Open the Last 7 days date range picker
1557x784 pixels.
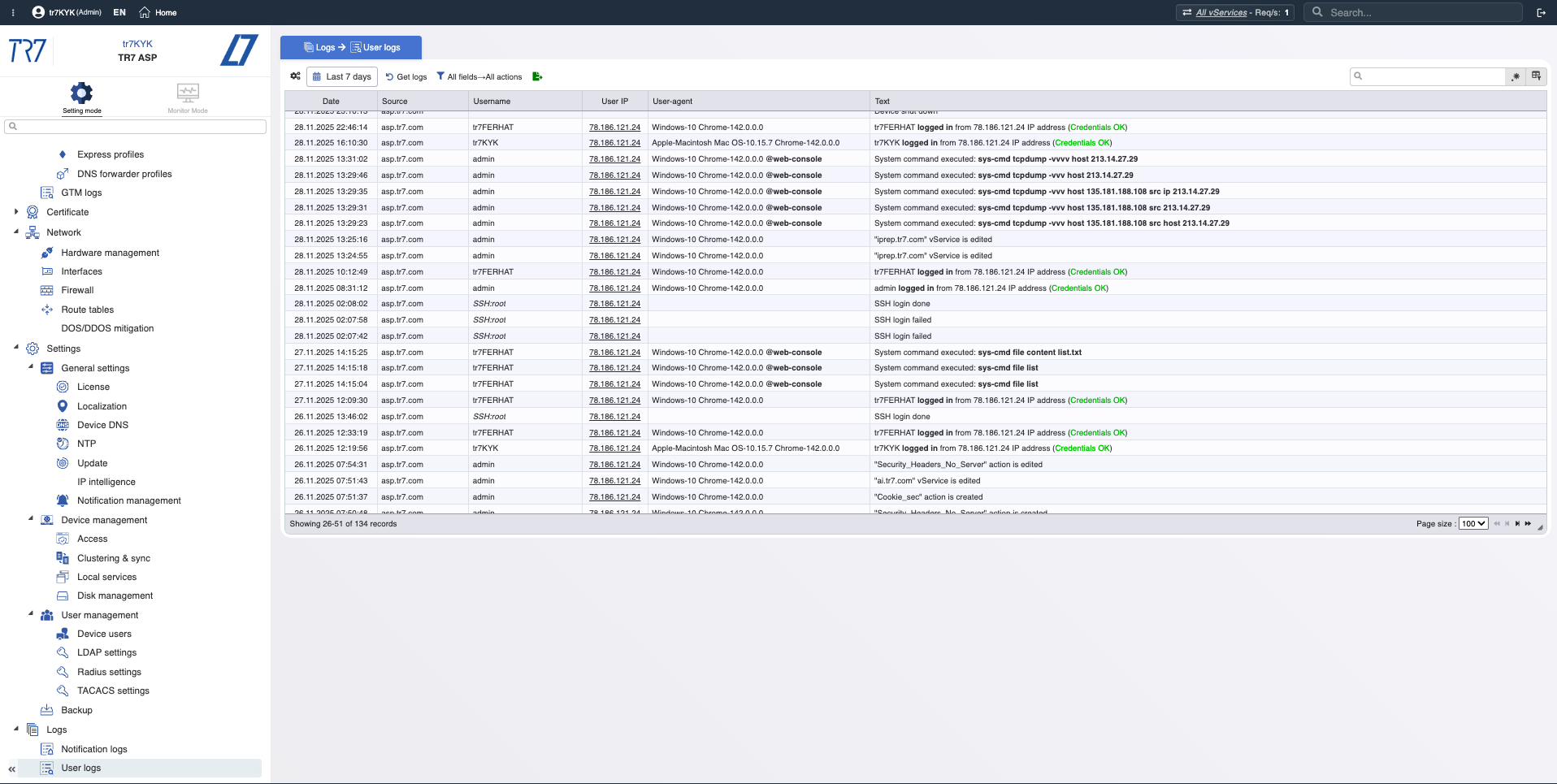click(342, 76)
